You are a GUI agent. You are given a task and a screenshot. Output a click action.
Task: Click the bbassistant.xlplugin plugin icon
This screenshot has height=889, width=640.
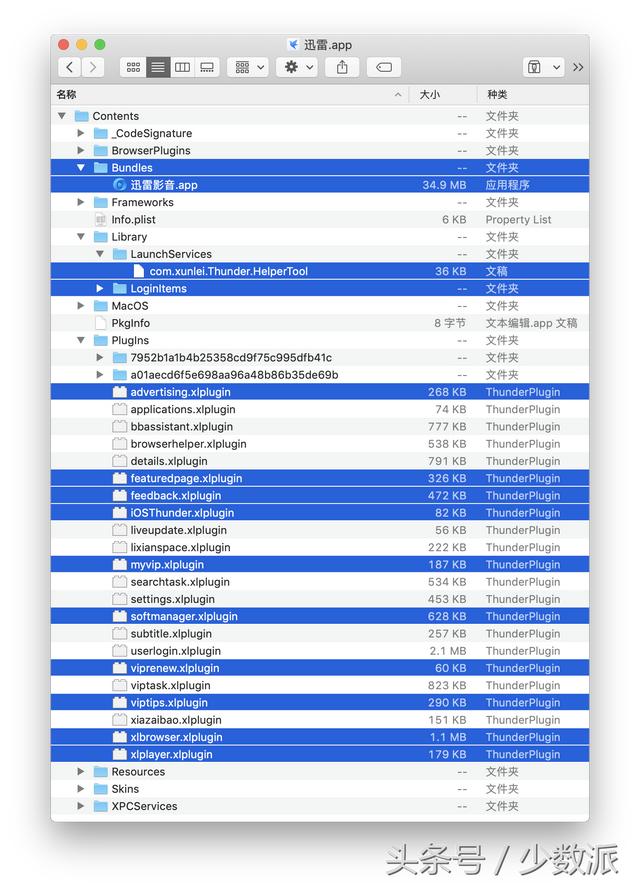click(x=119, y=426)
